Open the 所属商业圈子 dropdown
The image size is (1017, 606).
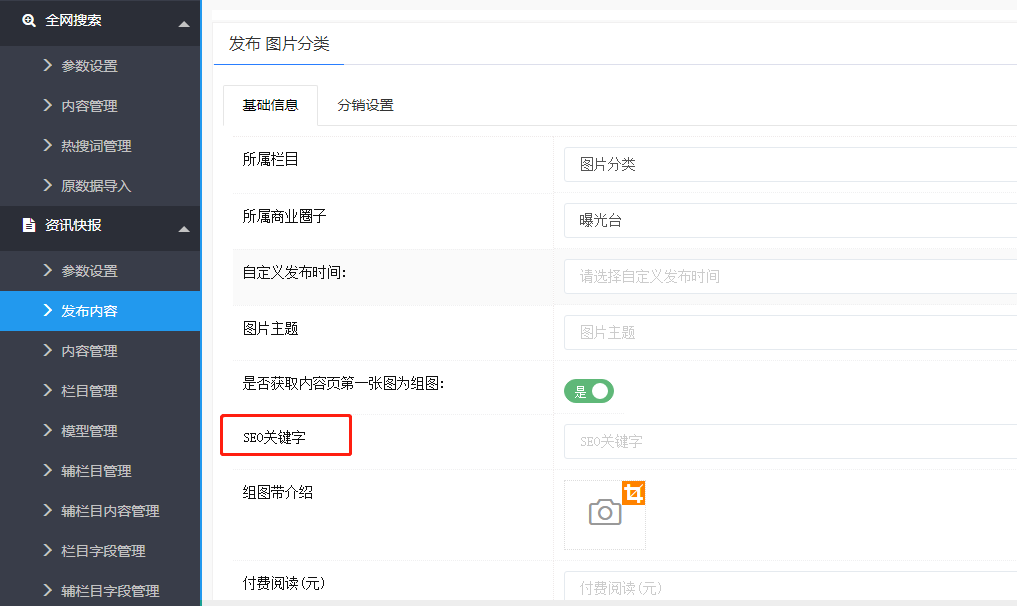coord(790,221)
